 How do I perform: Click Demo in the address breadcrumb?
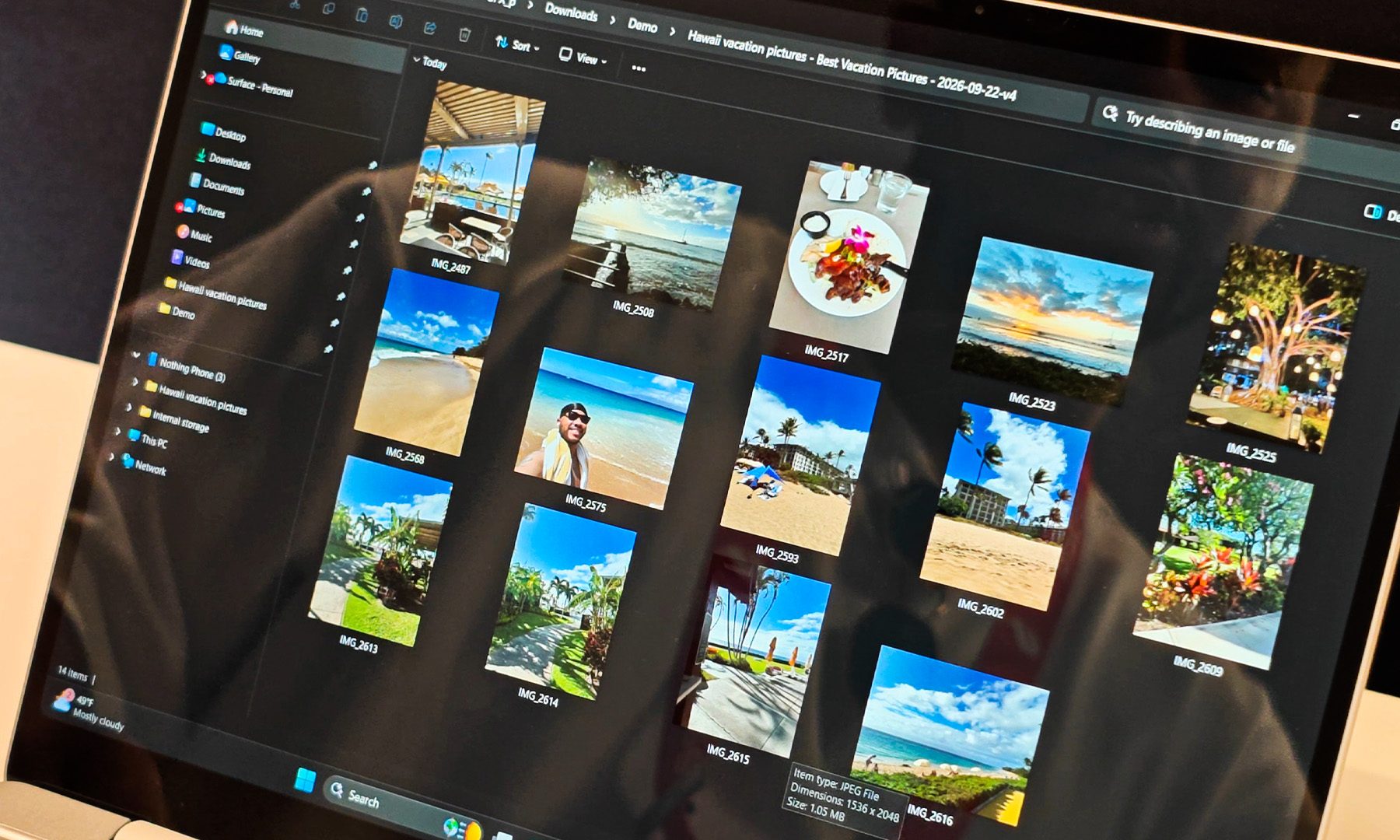[x=642, y=25]
